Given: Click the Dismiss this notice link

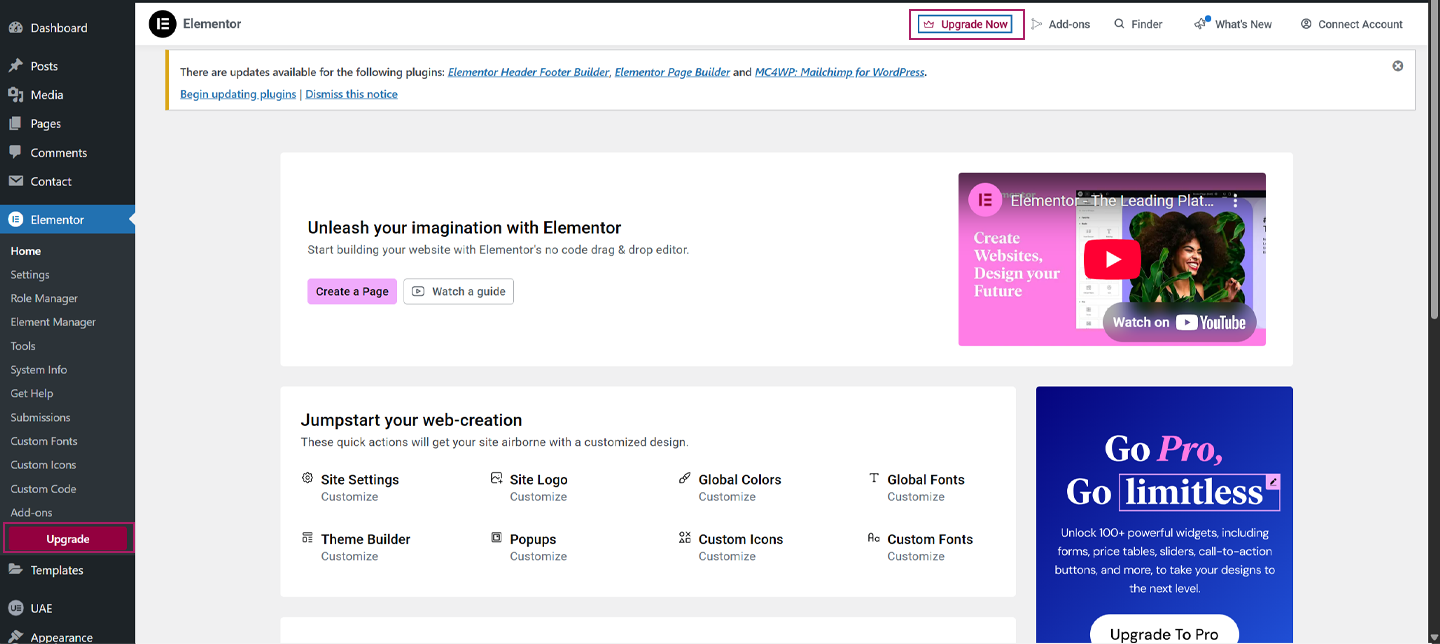Looking at the screenshot, I should [x=351, y=94].
